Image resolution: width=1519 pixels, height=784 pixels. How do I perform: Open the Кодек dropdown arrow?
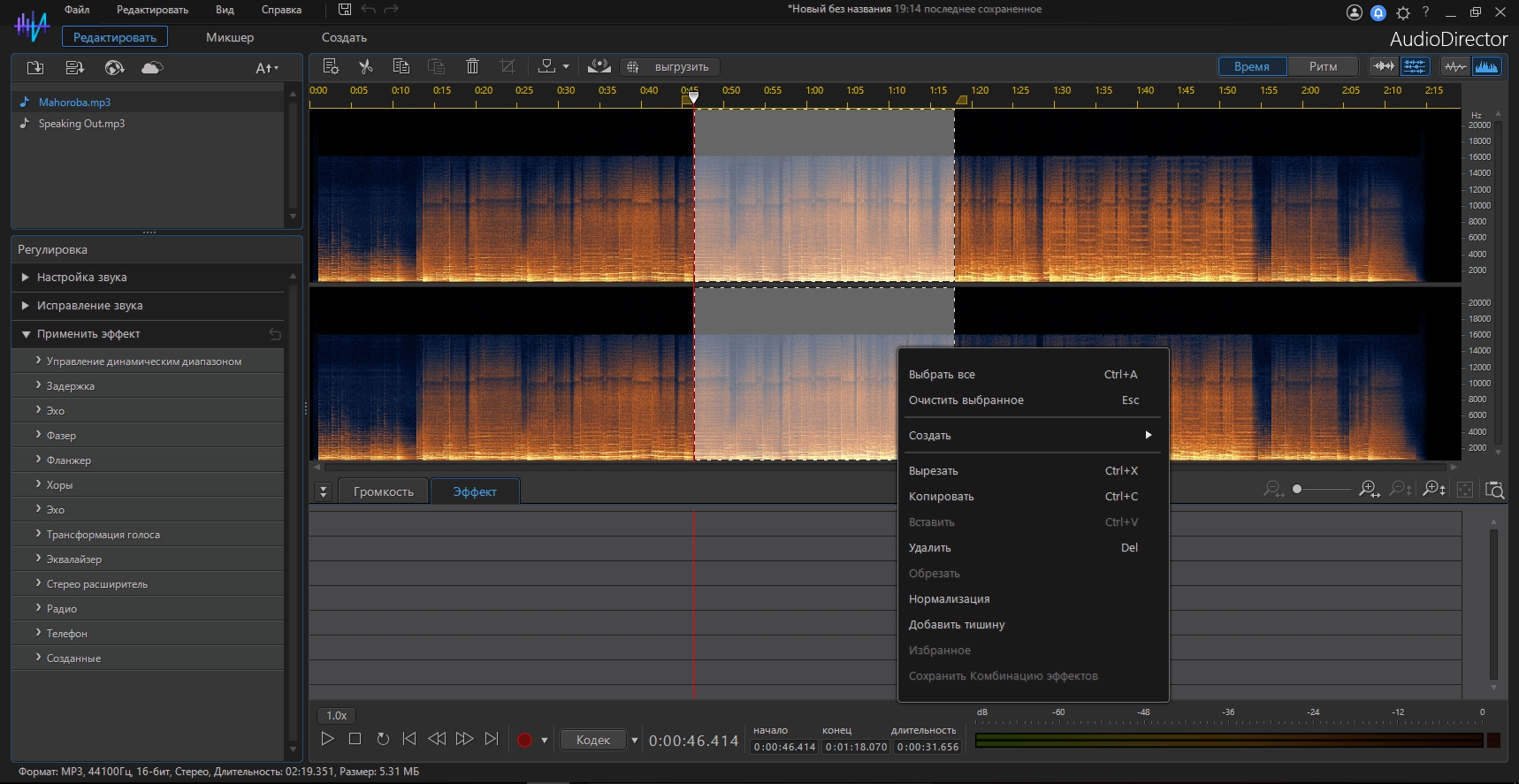coord(634,740)
